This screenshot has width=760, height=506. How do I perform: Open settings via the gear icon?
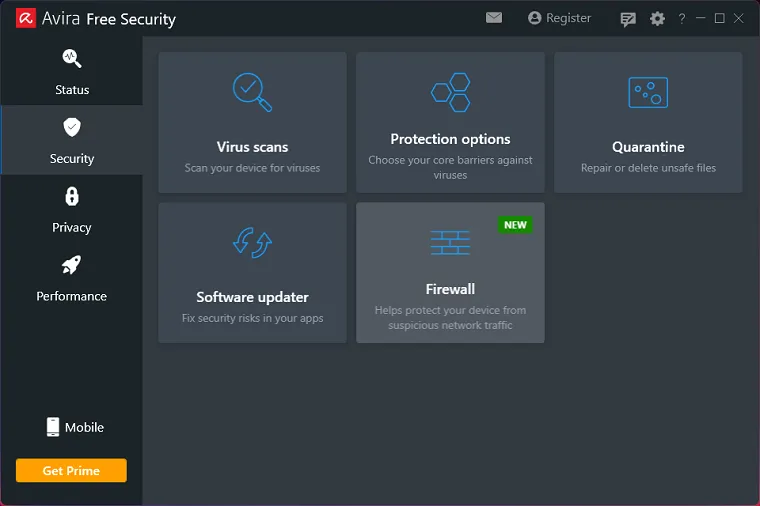tap(657, 19)
